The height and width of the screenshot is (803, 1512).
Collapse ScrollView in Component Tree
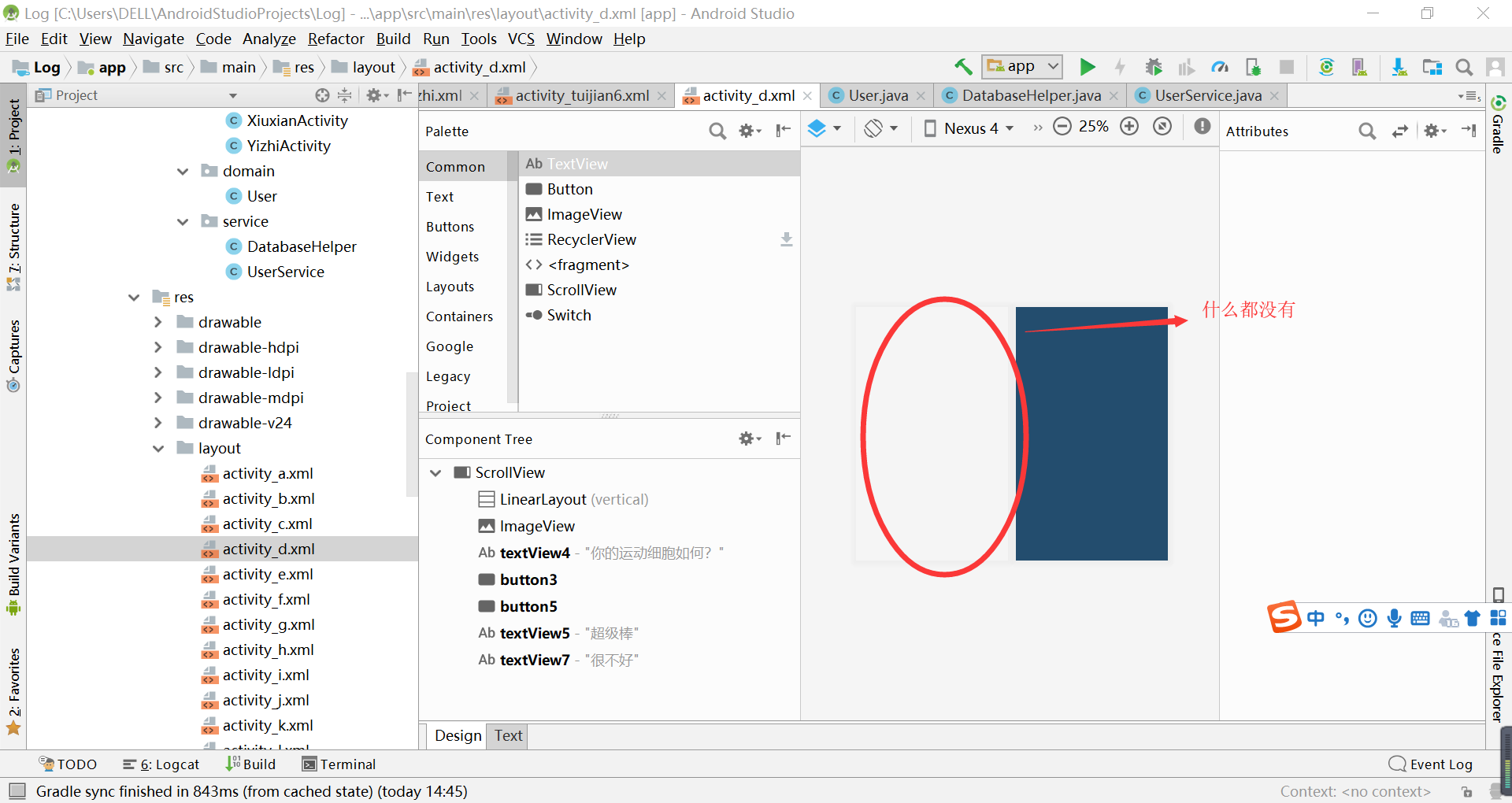point(435,472)
